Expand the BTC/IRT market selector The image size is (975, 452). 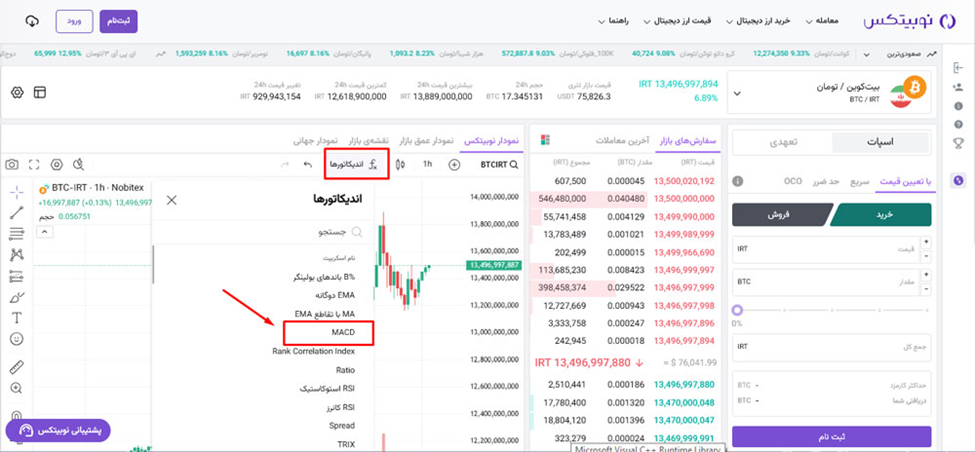pos(737,94)
